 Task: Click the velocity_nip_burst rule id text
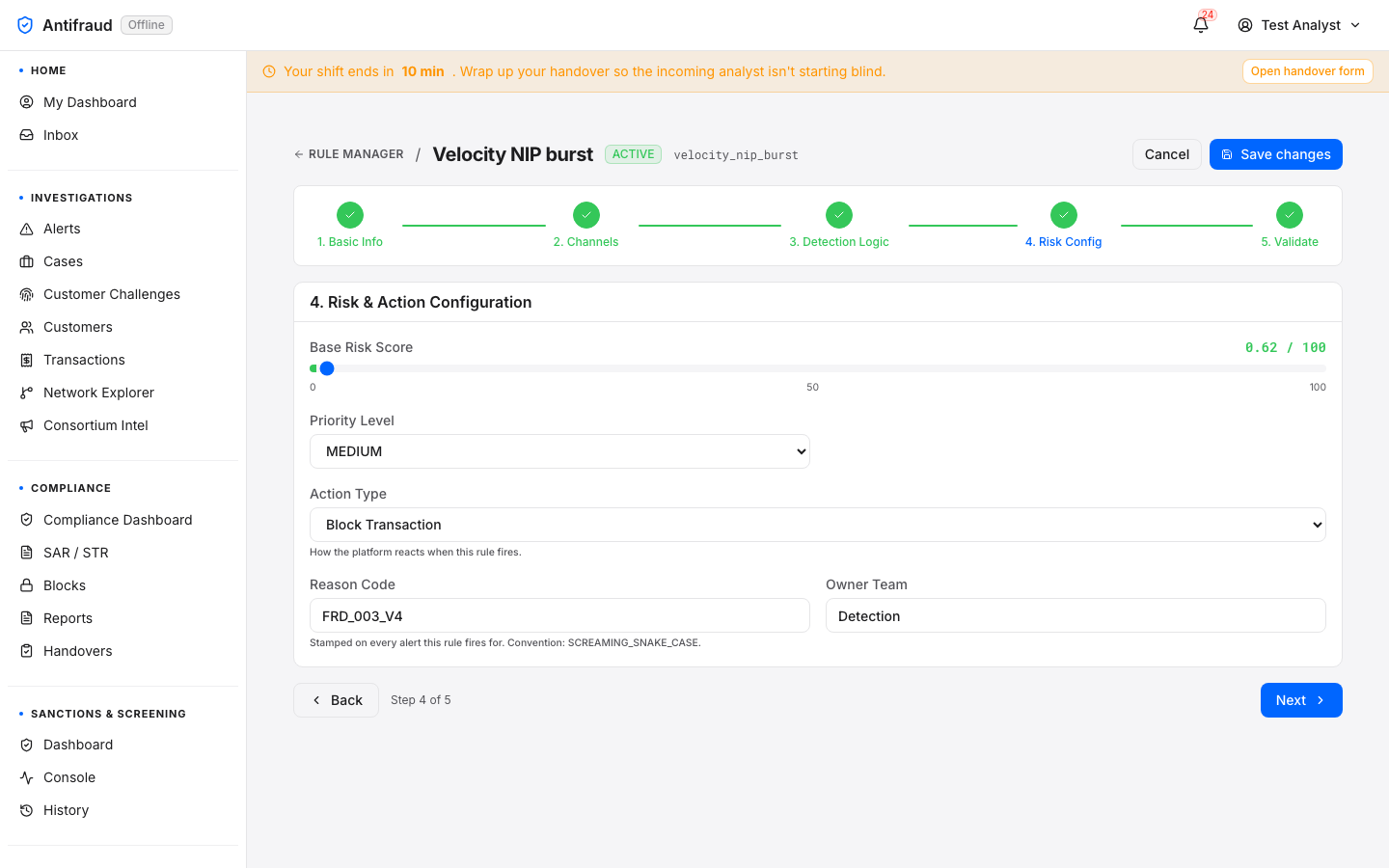pos(736,155)
